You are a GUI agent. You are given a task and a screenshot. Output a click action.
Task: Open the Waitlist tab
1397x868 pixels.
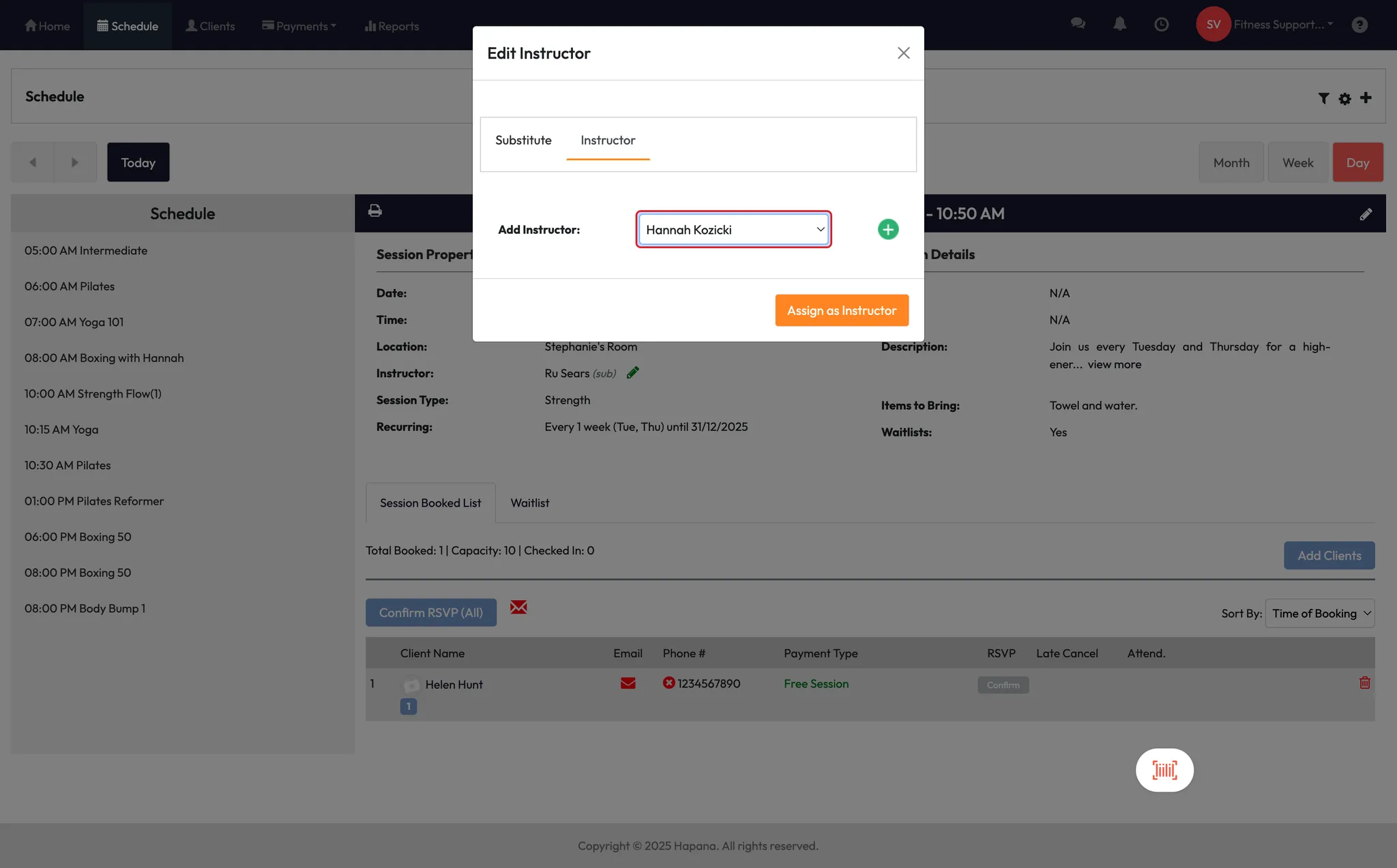coord(529,503)
